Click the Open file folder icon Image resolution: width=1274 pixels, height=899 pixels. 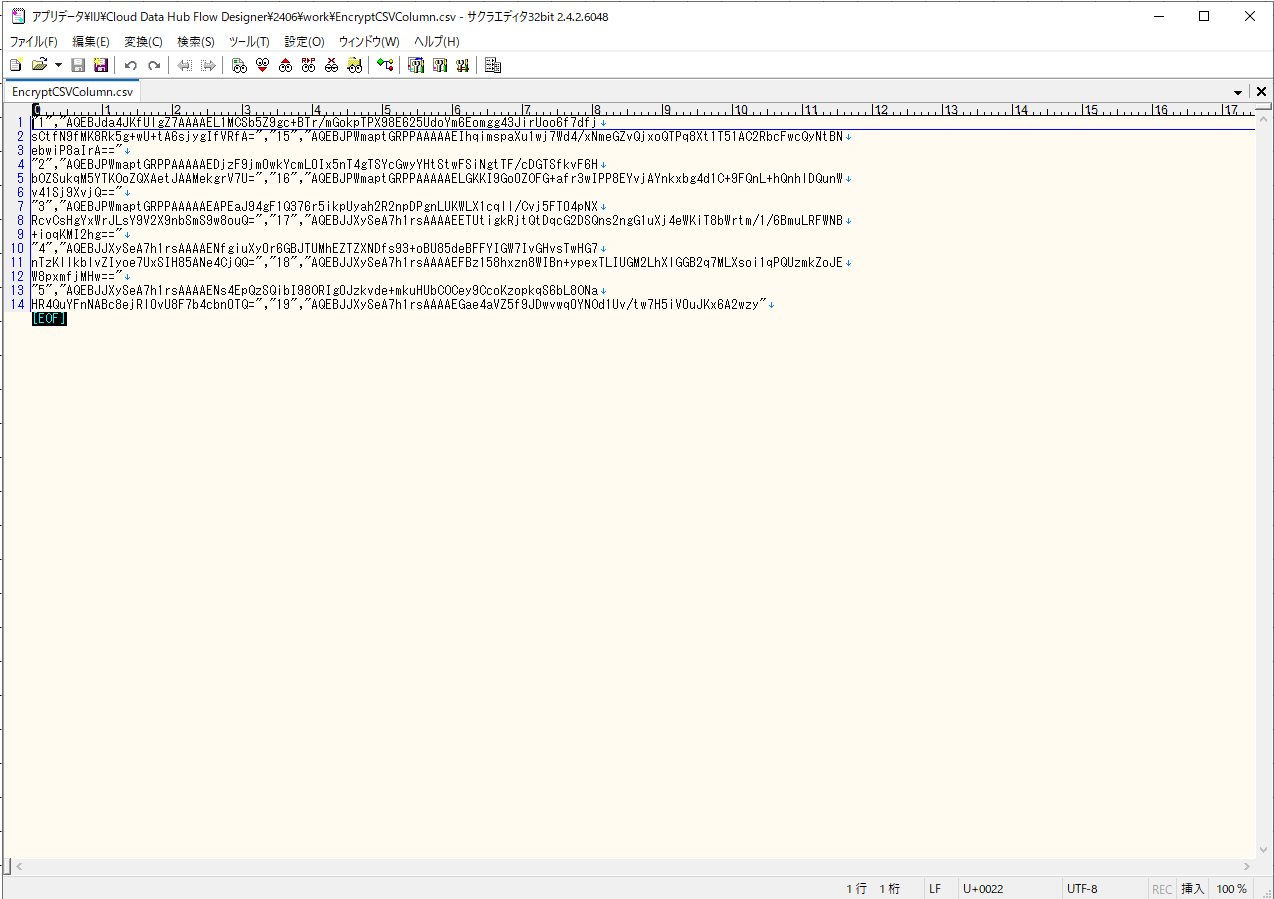click(x=39, y=65)
